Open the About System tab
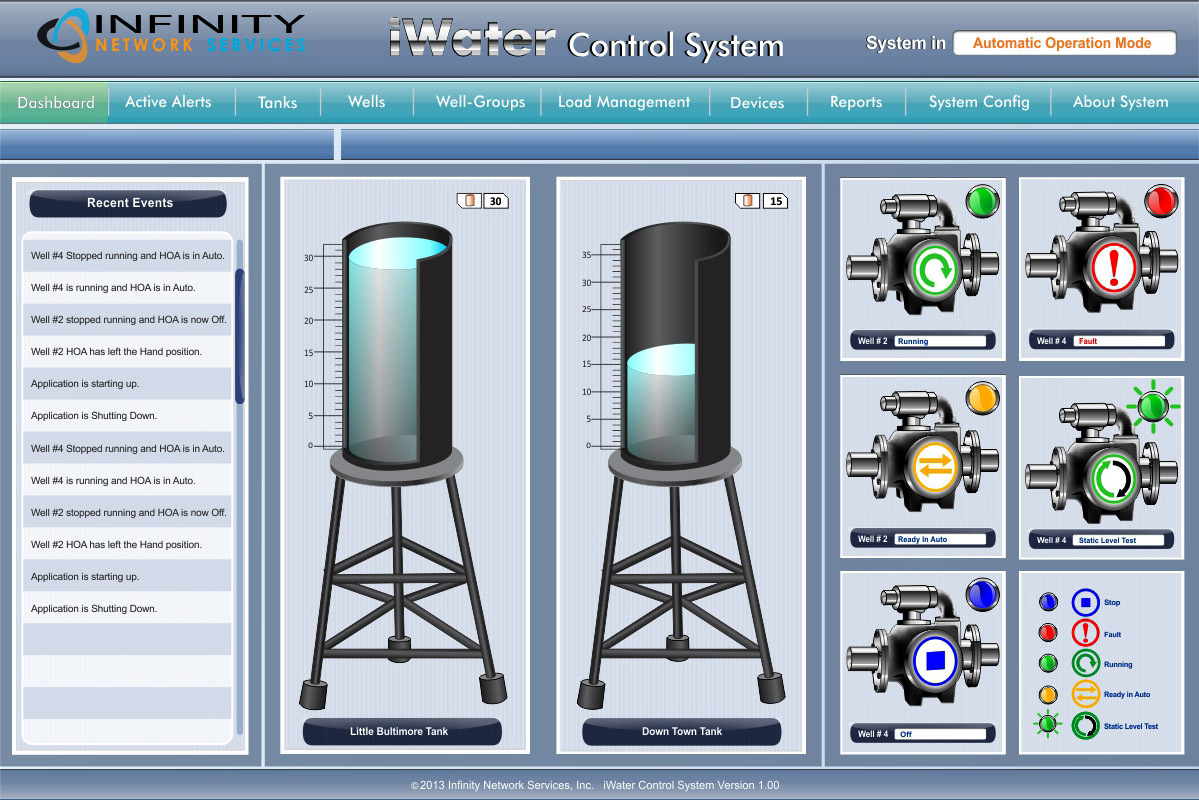The image size is (1199, 800). 1120,102
